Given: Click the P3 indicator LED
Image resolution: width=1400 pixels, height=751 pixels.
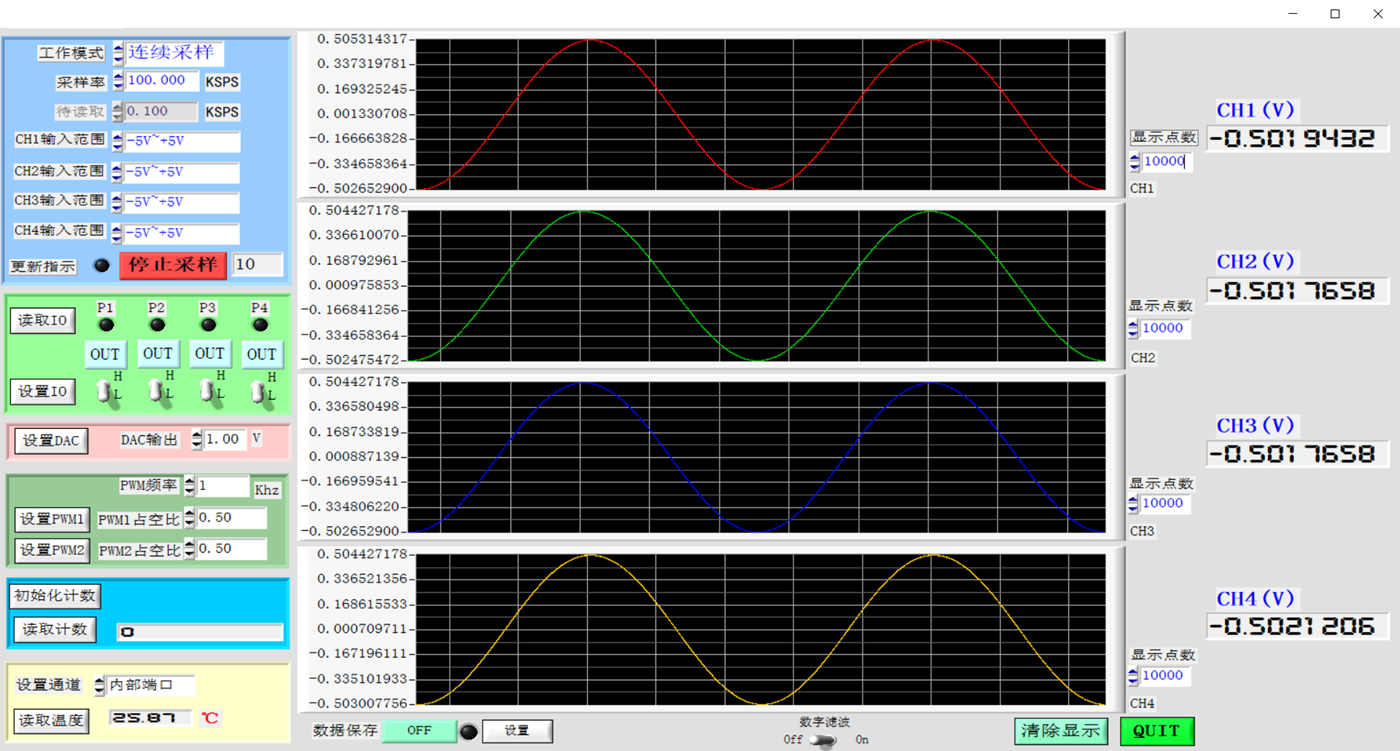Looking at the screenshot, I should point(208,325).
